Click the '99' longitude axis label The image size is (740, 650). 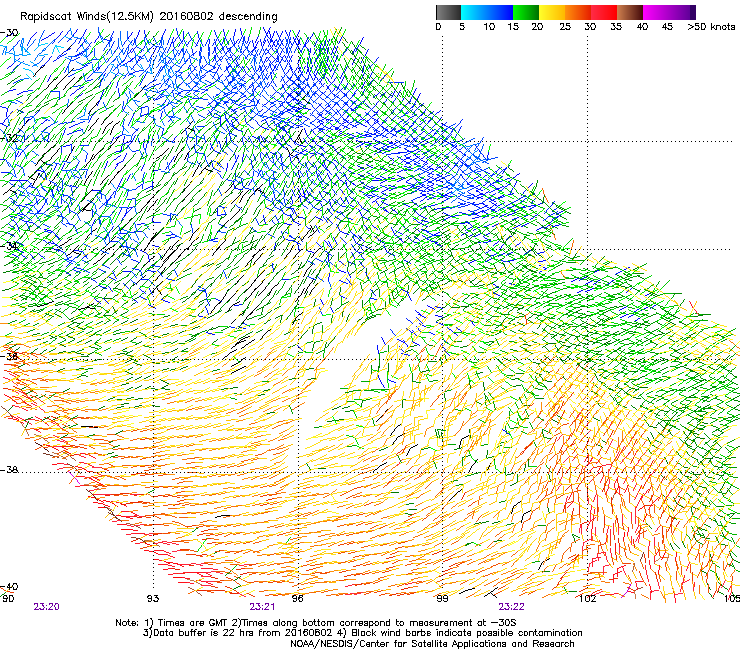point(442,599)
